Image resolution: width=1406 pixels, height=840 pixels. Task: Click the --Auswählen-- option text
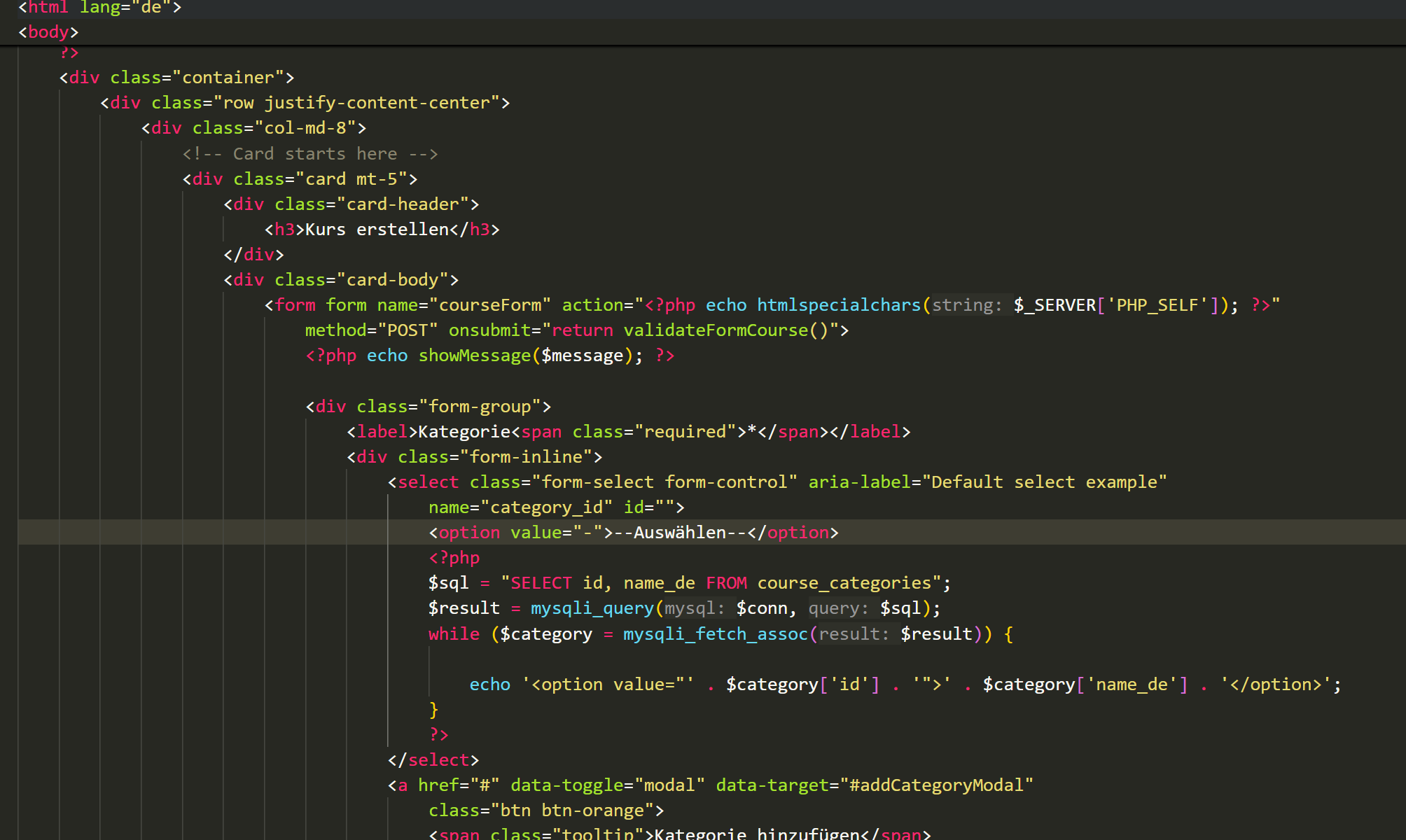tap(680, 533)
